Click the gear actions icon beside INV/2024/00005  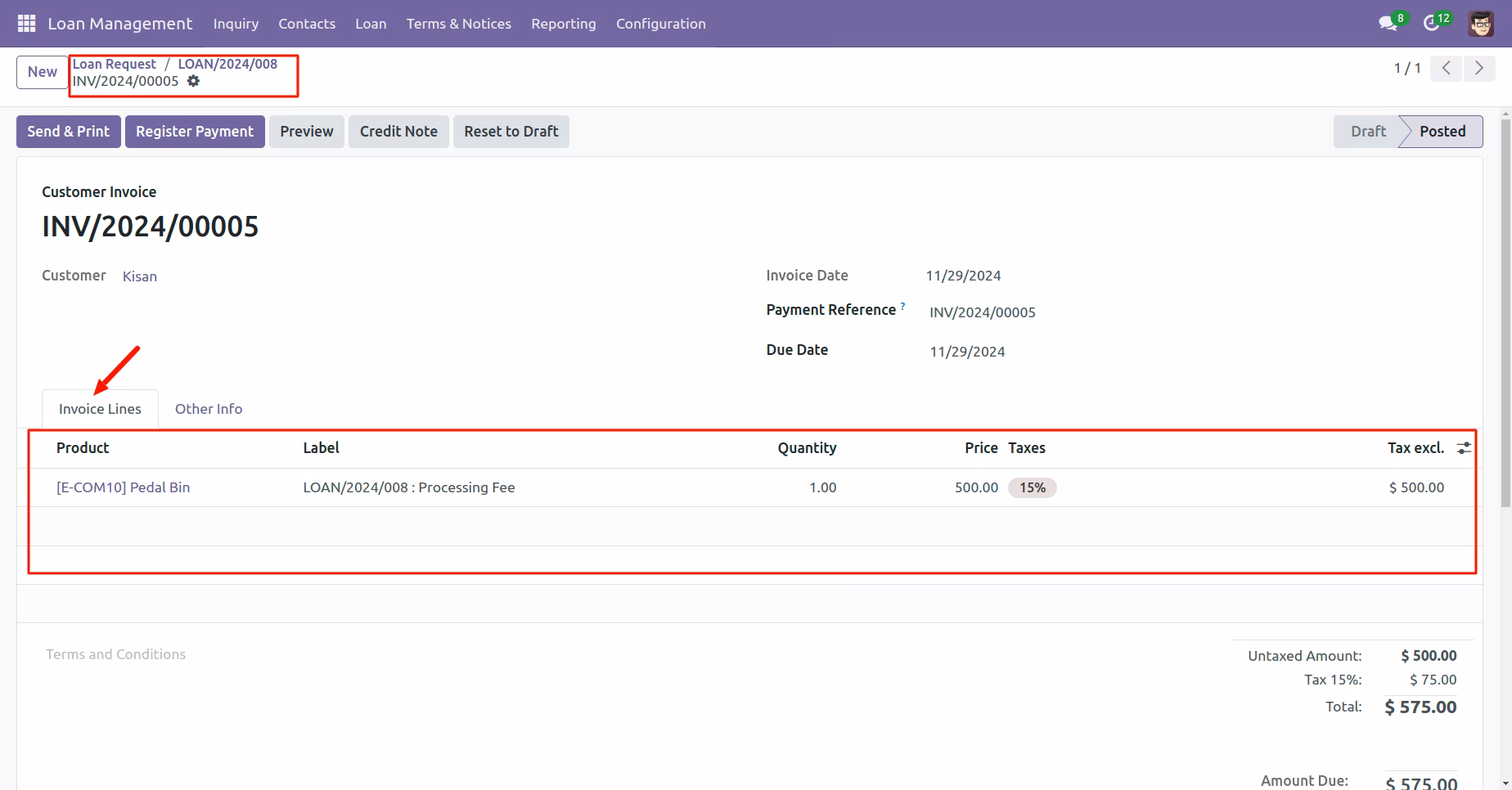click(193, 81)
